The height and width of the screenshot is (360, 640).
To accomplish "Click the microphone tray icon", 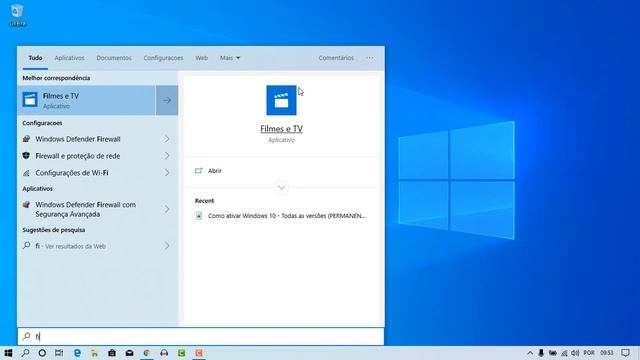I will 541,353.
